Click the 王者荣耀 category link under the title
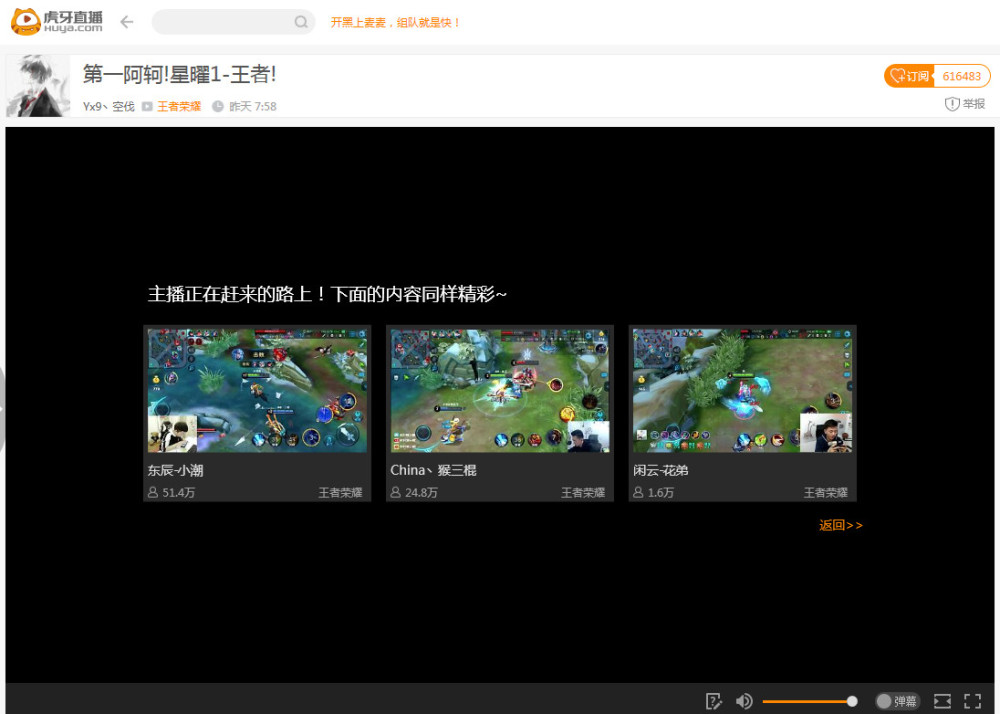The image size is (1000, 714). pyautogui.click(x=179, y=106)
